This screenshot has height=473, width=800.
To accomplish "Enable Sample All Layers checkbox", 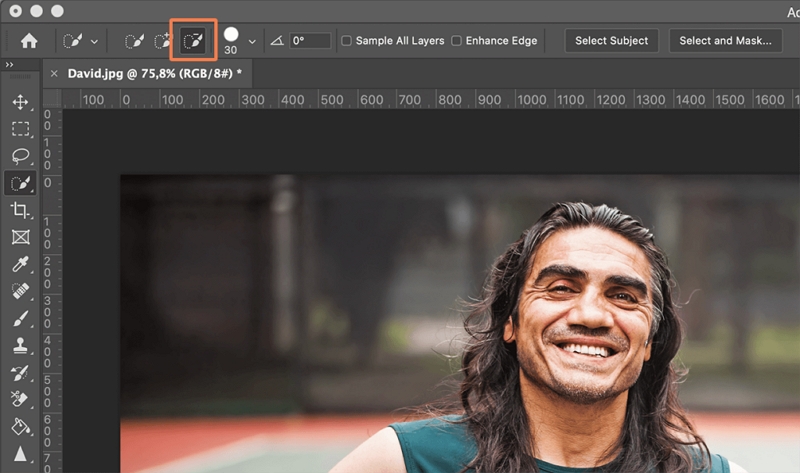I will (346, 41).
